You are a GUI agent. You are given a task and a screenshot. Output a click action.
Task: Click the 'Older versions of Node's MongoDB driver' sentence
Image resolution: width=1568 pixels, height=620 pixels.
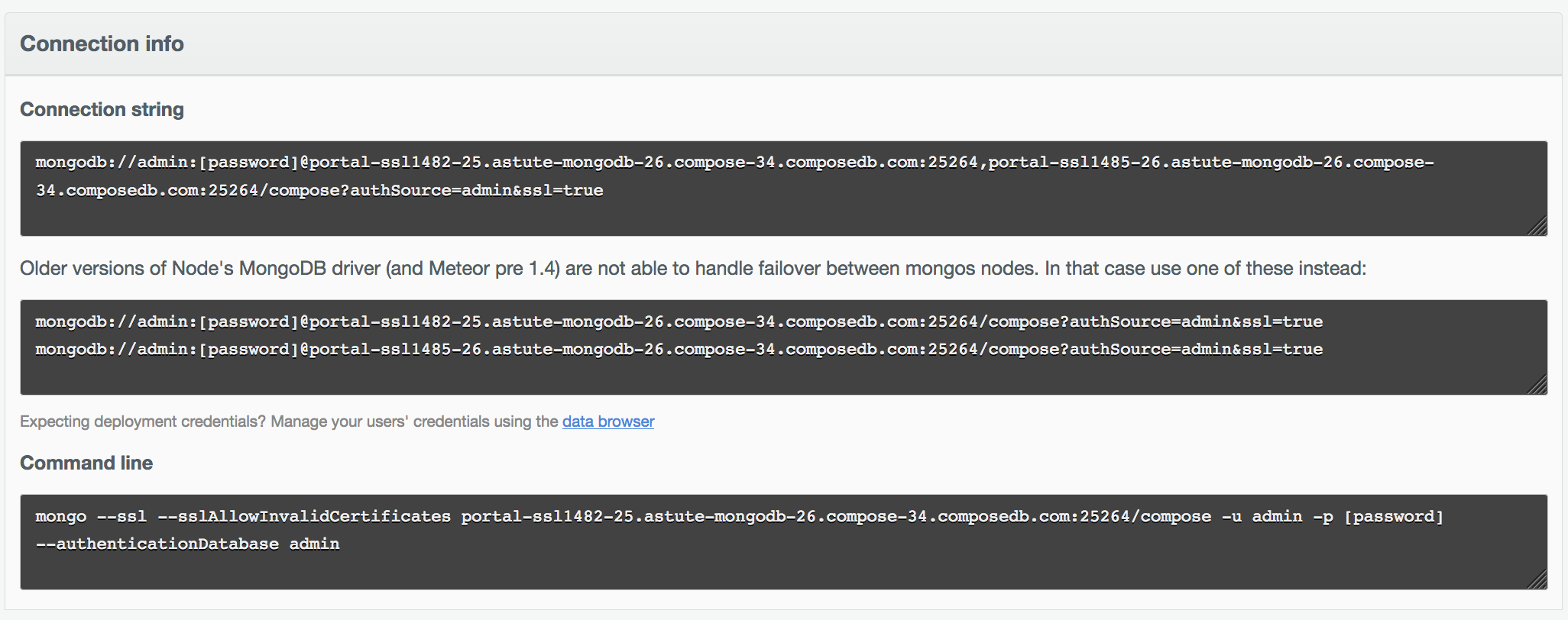click(x=693, y=269)
